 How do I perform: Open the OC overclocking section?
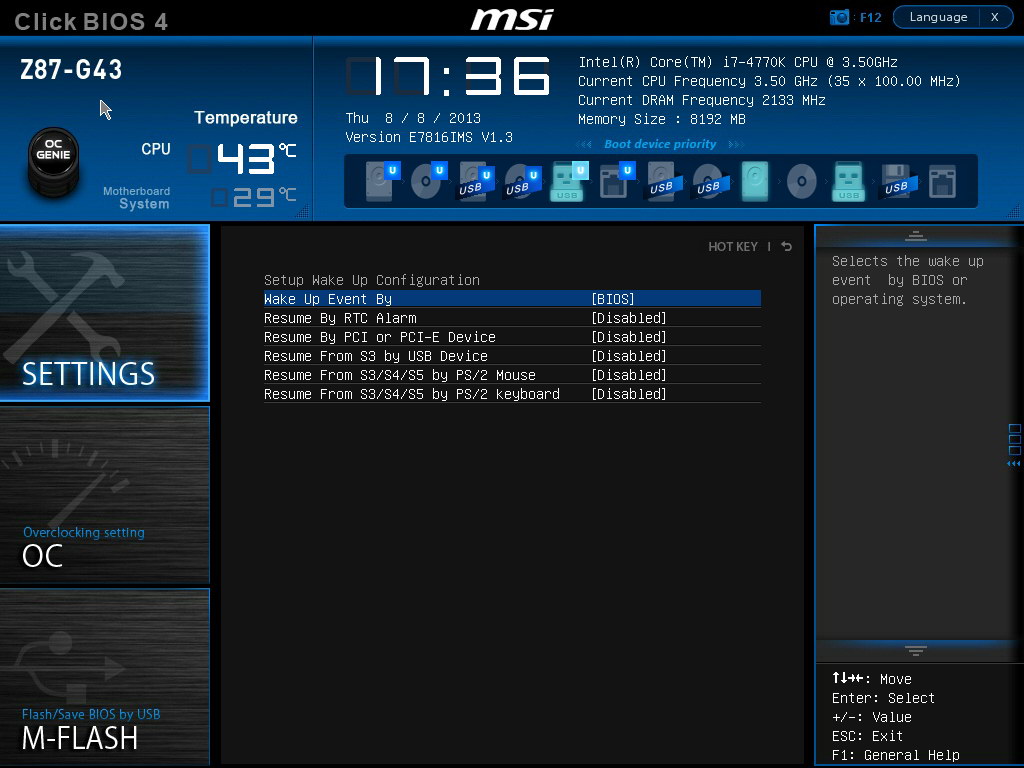click(x=104, y=494)
